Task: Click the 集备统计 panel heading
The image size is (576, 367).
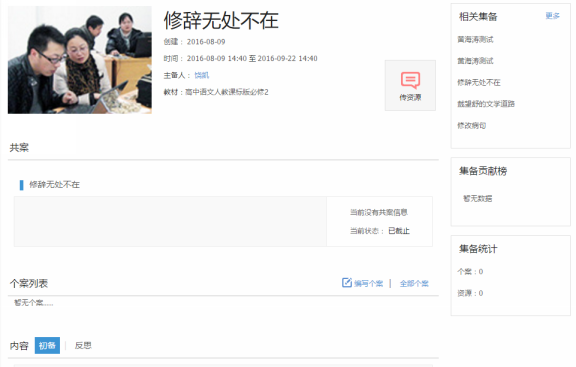Action: point(478,249)
